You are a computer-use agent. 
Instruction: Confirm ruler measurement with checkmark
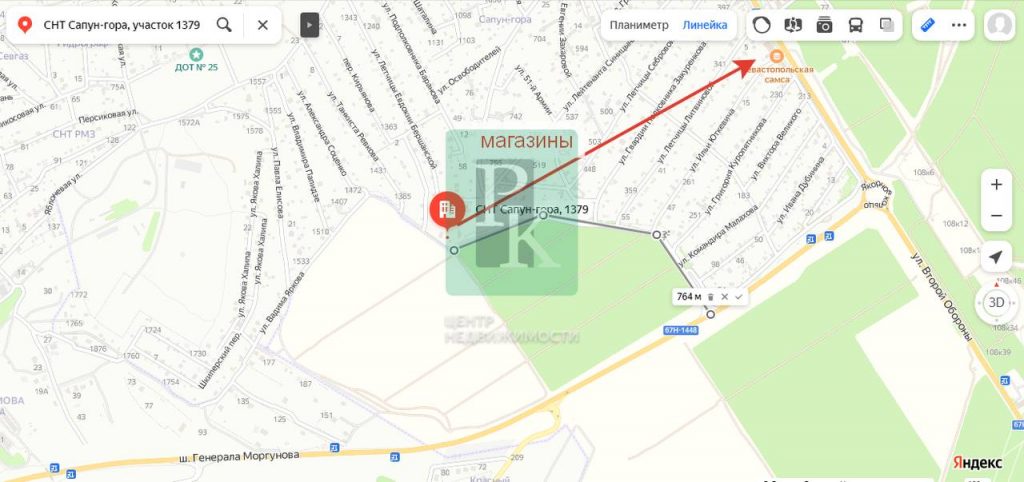[x=739, y=297]
